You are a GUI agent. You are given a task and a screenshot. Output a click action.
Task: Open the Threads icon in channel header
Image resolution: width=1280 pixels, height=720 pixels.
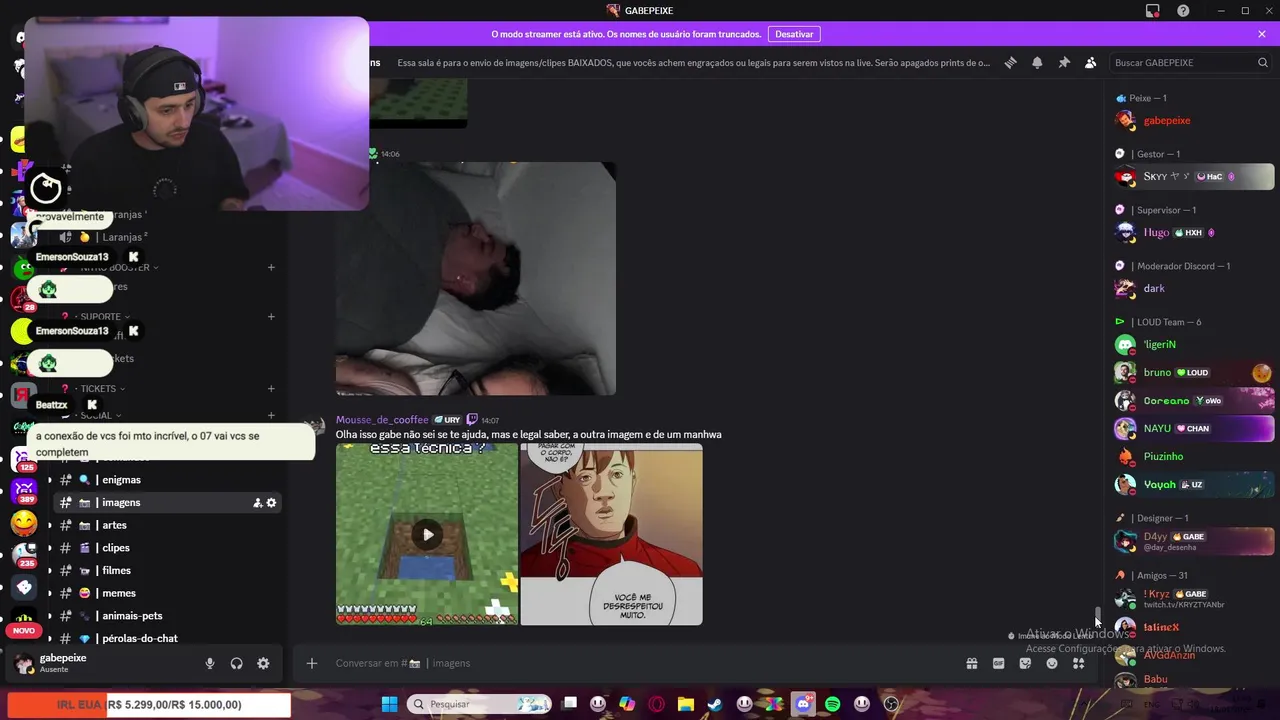tap(1010, 62)
